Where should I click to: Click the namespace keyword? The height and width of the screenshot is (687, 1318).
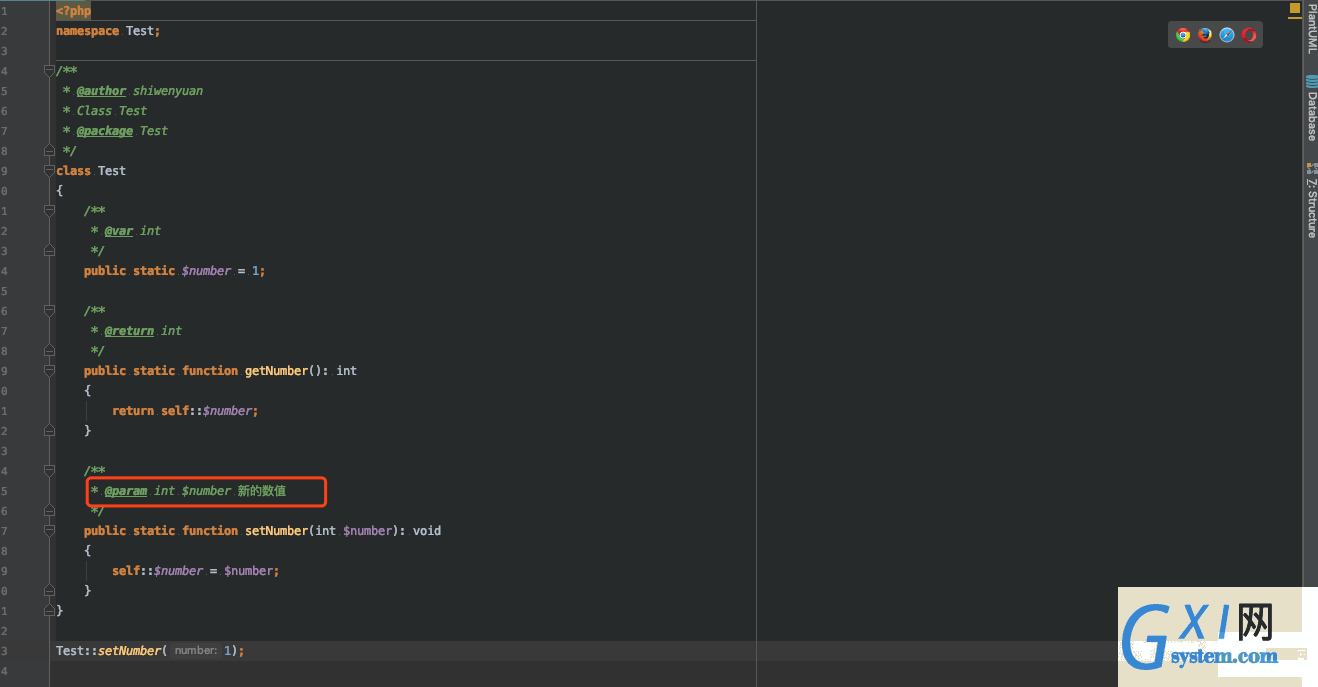click(x=87, y=31)
